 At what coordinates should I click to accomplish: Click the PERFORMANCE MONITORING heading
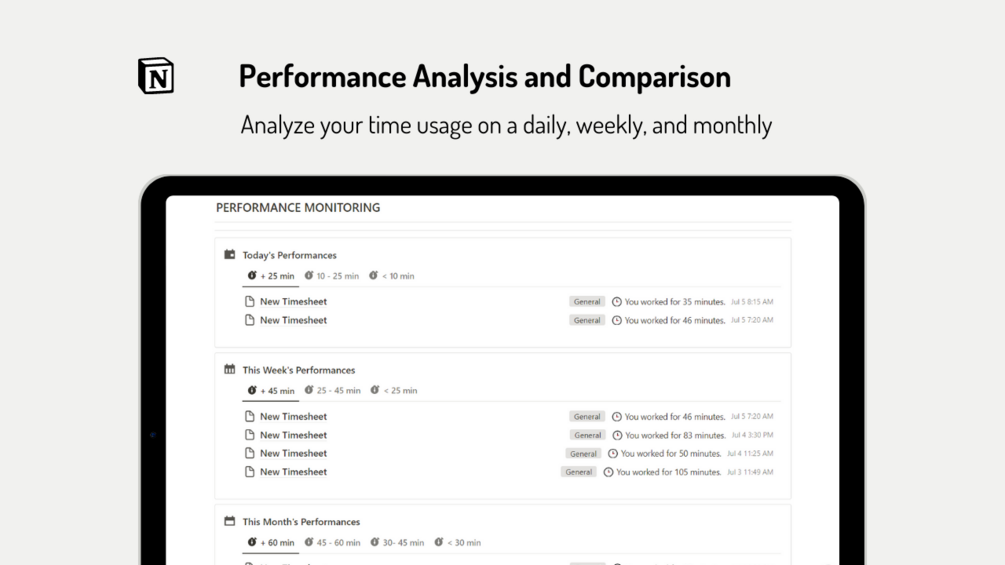click(x=298, y=208)
